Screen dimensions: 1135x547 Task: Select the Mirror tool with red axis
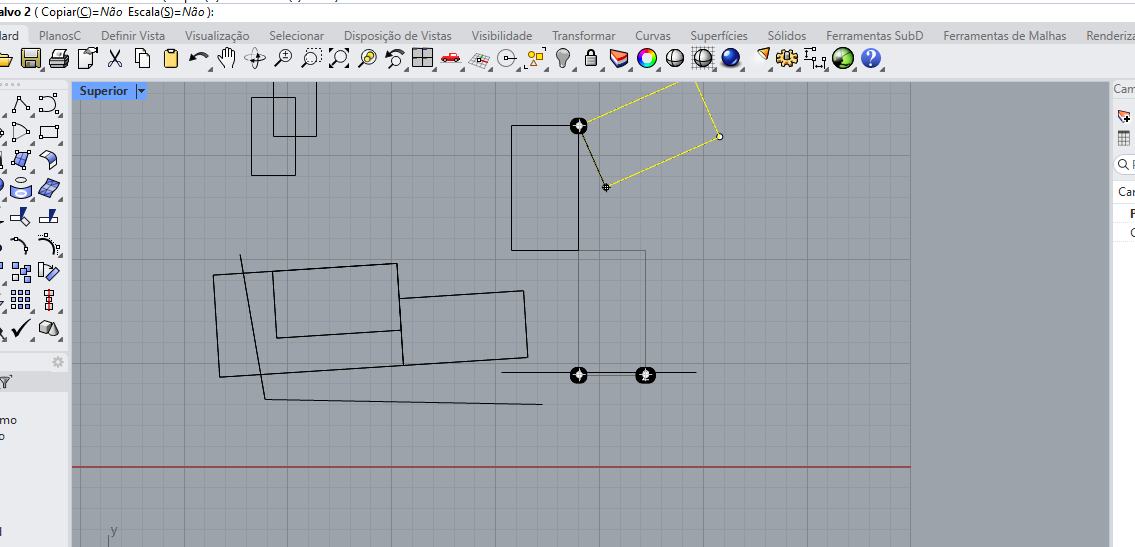tap(48, 300)
